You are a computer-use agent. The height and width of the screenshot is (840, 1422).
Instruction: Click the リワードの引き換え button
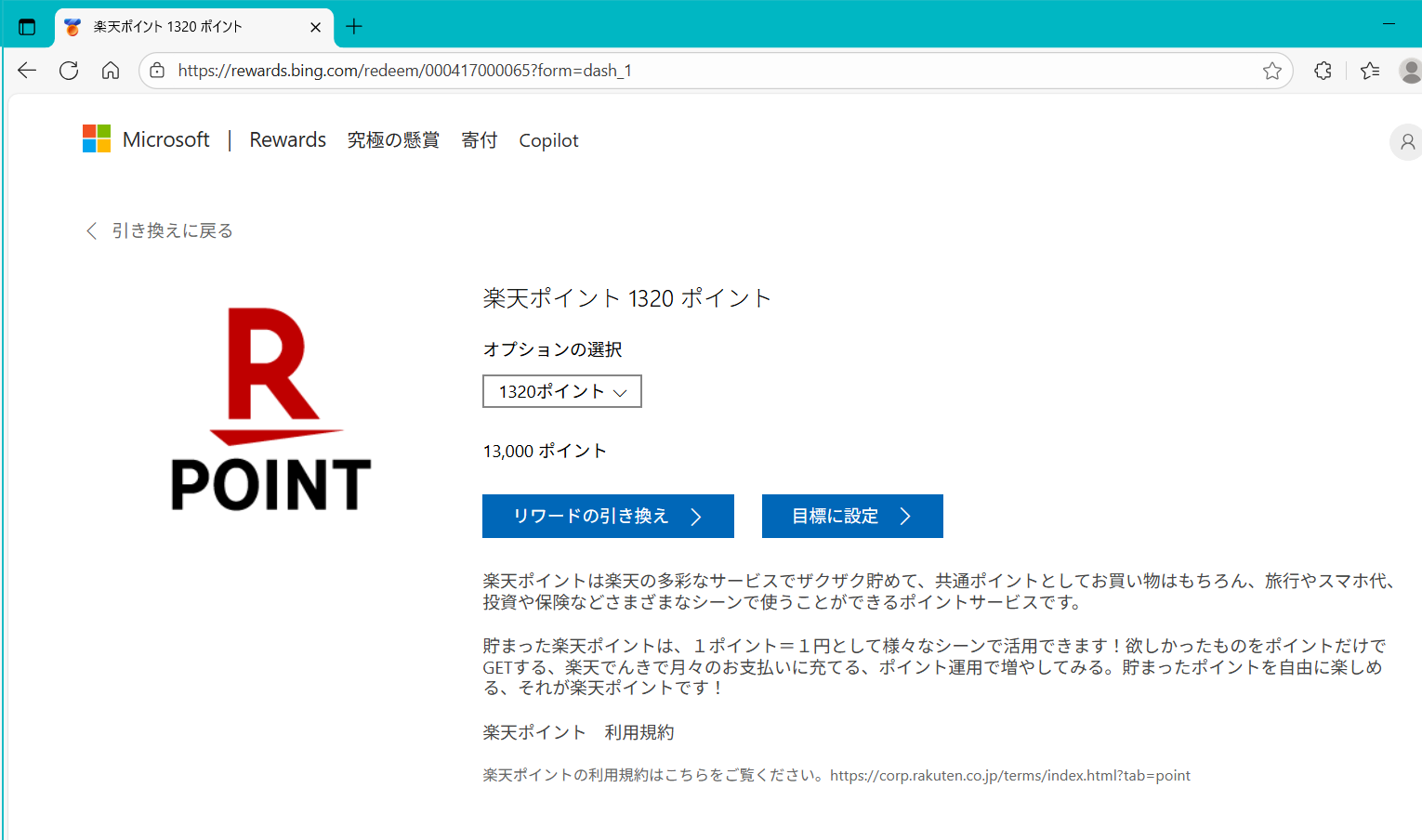(608, 516)
